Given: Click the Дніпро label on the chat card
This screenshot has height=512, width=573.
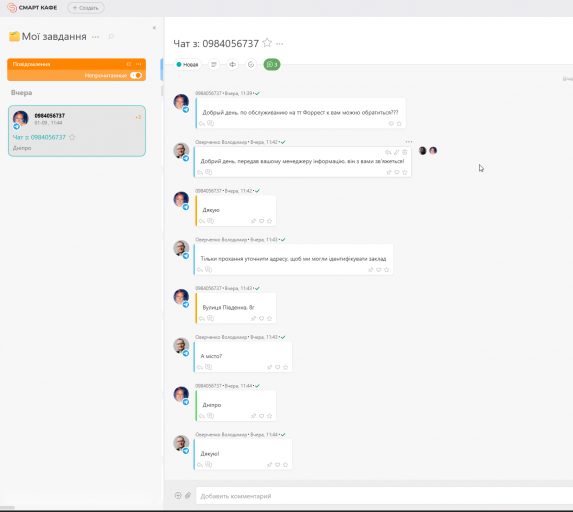Looking at the screenshot, I should [x=22, y=148].
